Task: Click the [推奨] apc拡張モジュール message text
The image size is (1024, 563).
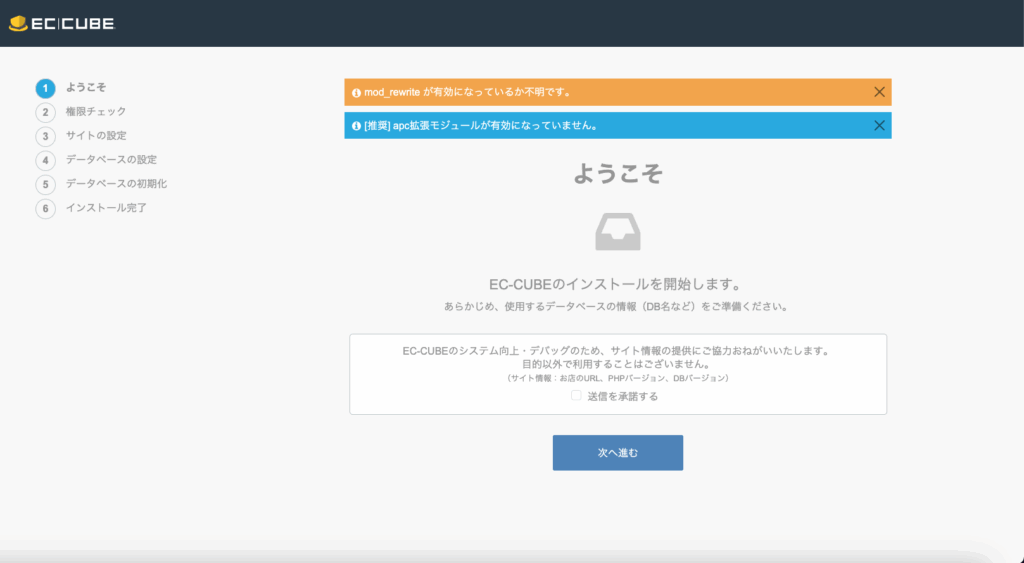Action: pyautogui.click(x=482, y=126)
